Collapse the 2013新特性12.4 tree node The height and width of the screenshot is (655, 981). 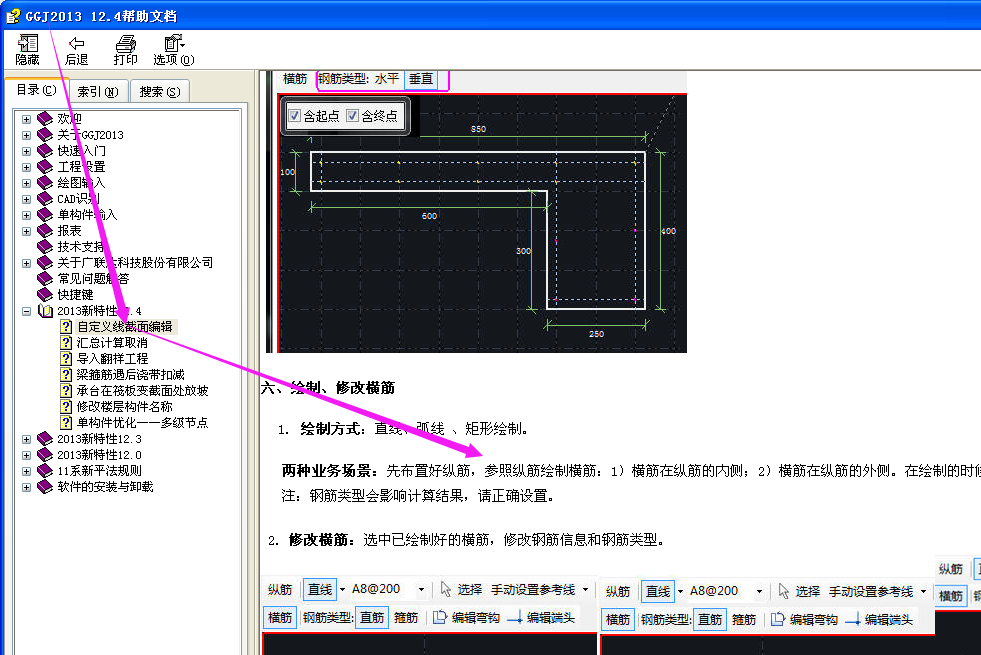26,311
